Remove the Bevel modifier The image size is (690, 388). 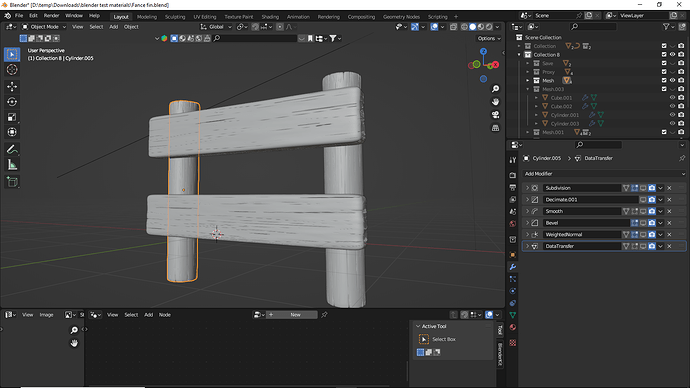point(669,223)
